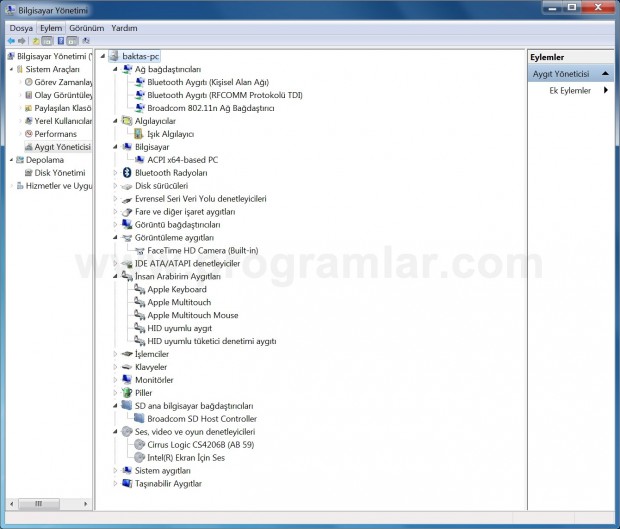Collapse the Ağ bağdaştırıcıları node
620x529 pixels.
[115, 69]
